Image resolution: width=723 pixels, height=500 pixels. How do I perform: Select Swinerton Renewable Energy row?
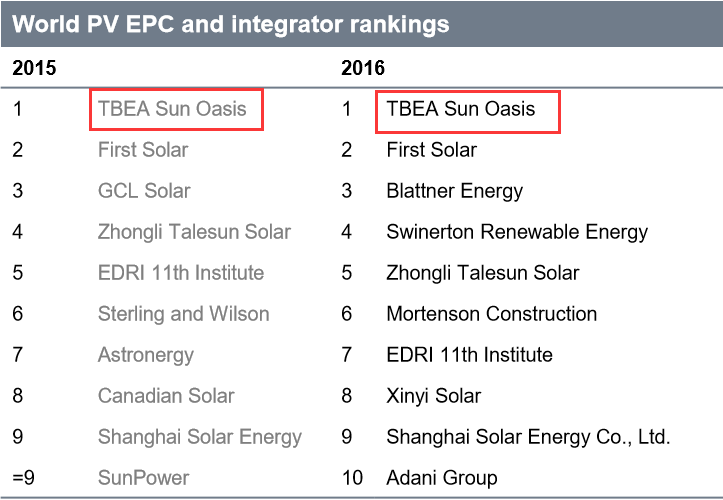click(x=517, y=232)
